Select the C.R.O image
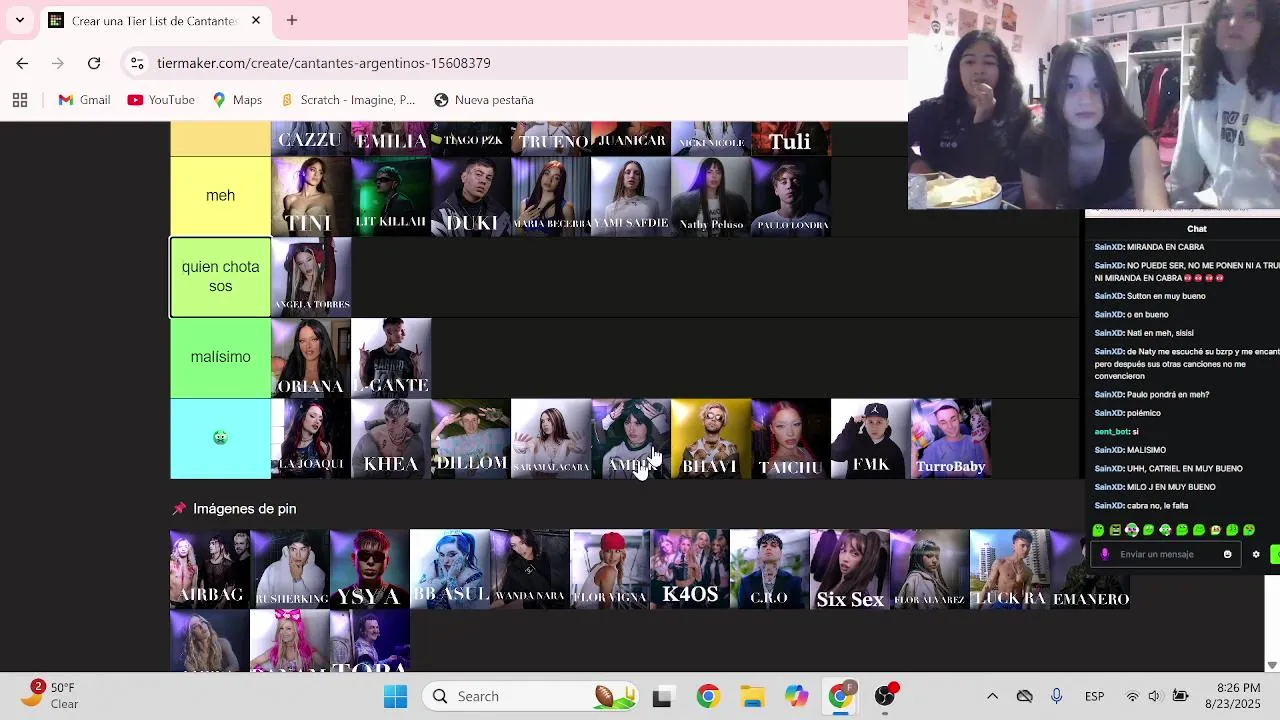This screenshot has width=1280, height=720. [770, 569]
